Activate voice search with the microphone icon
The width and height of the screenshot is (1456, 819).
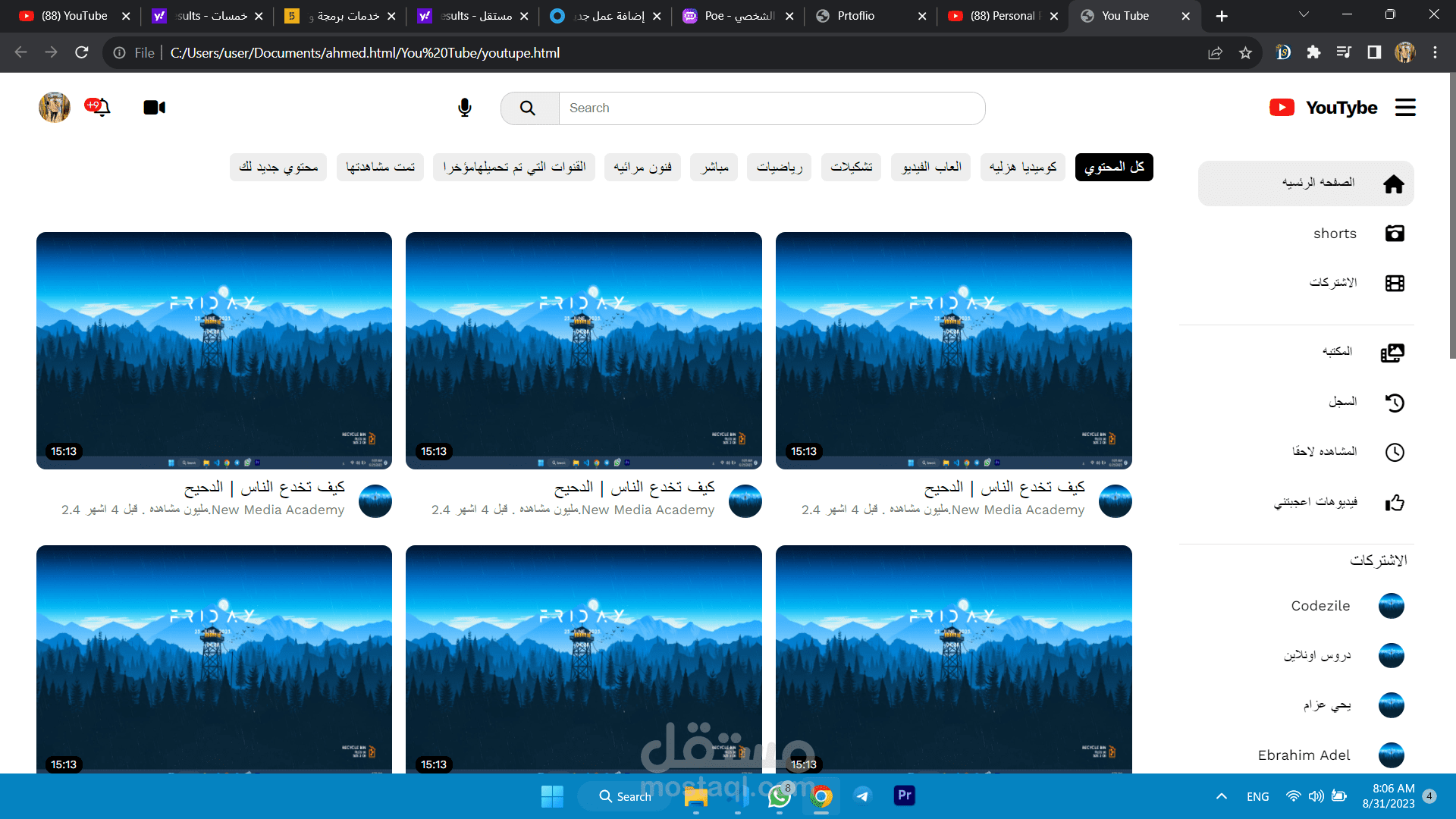(465, 108)
